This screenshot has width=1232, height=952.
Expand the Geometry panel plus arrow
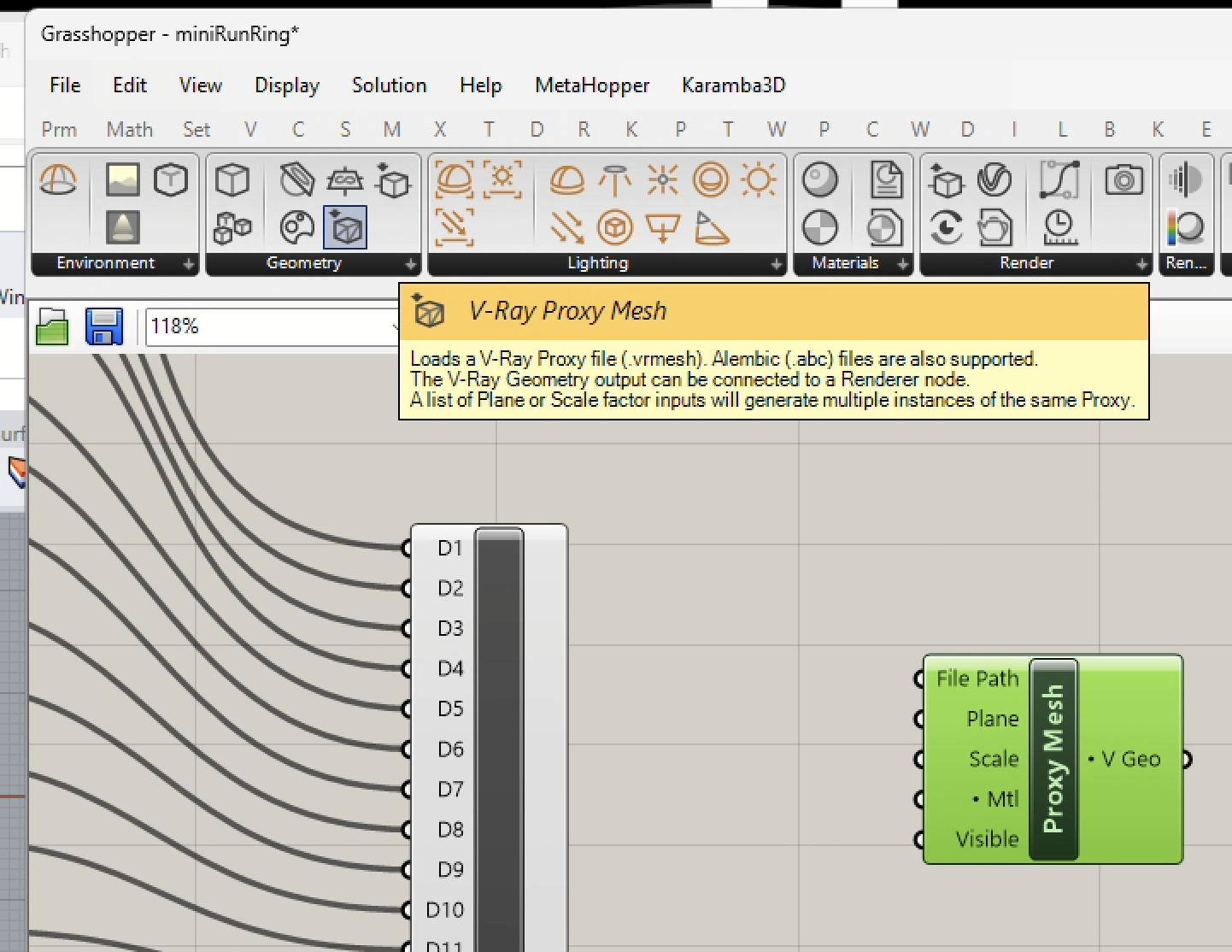411,264
